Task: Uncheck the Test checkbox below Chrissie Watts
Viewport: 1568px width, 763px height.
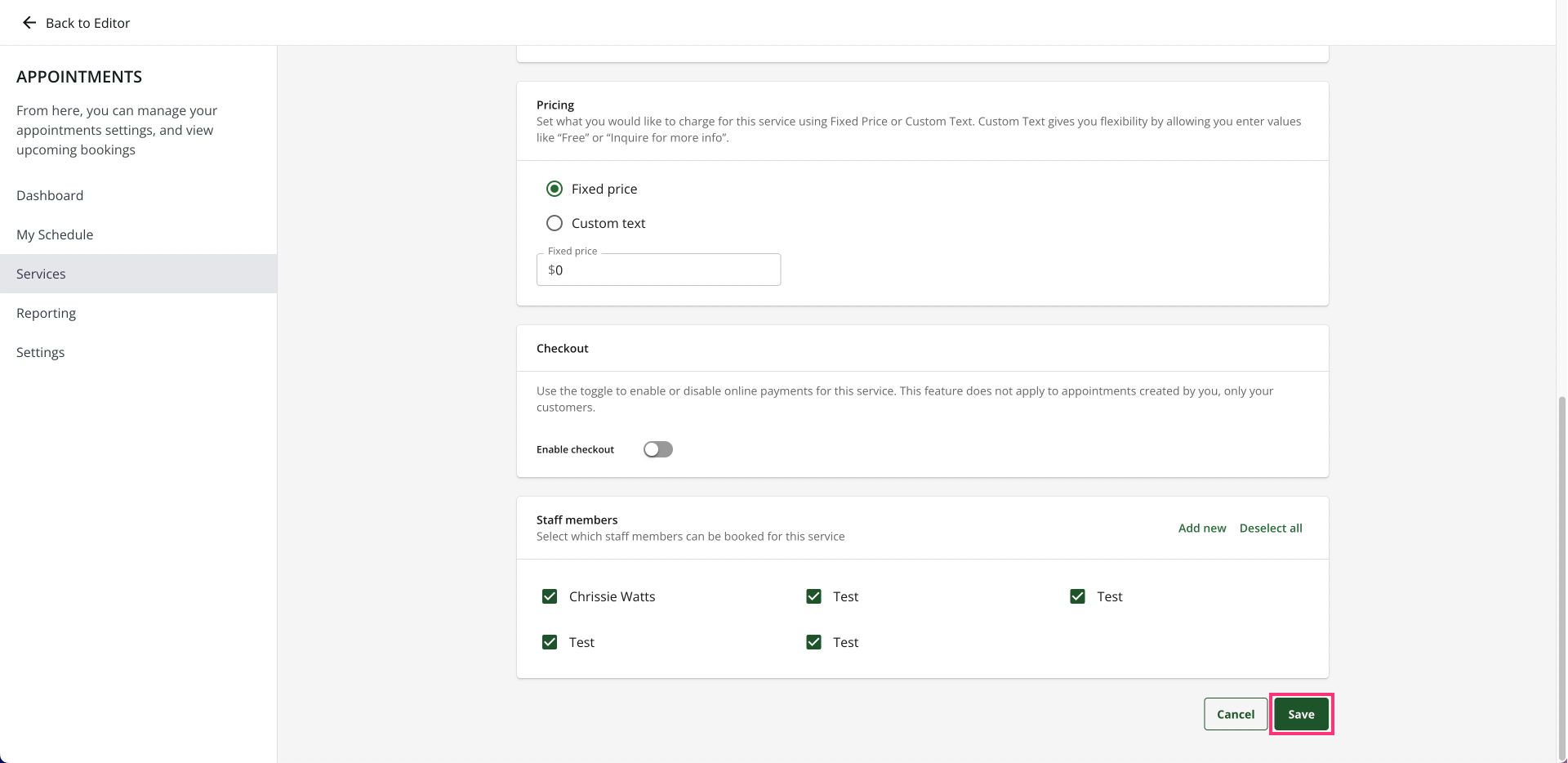Action: coord(550,642)
